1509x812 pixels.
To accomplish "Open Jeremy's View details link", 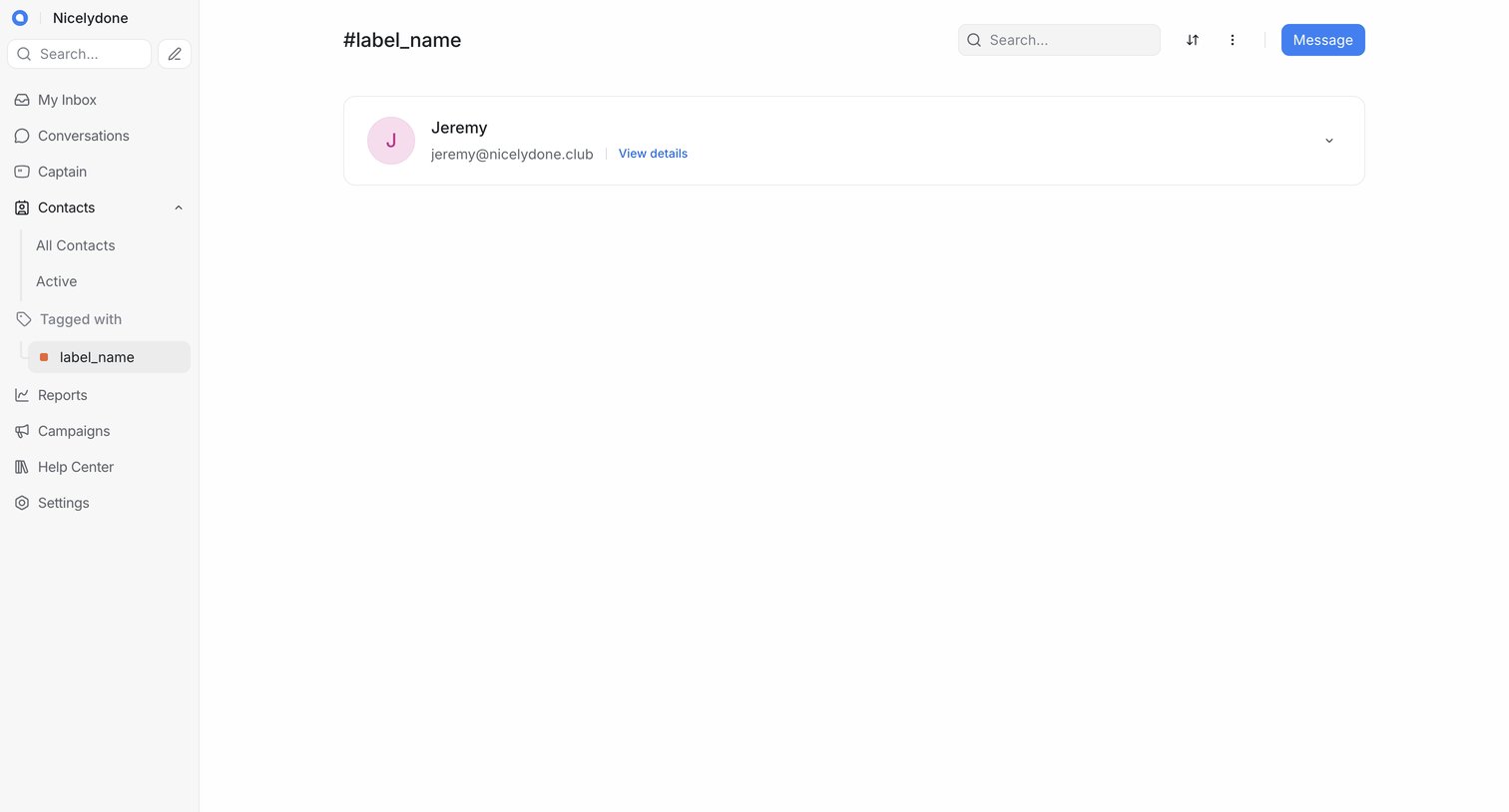I will point(653,154).
